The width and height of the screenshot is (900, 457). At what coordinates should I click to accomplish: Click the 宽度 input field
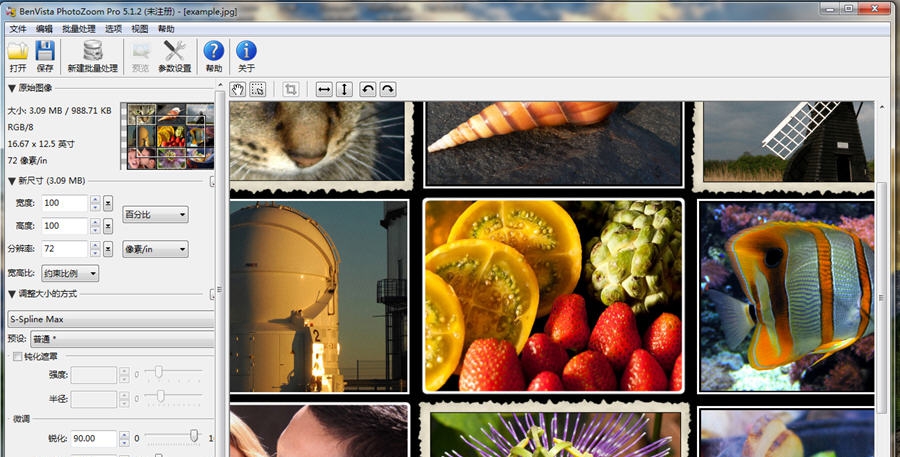pos(64,203)
